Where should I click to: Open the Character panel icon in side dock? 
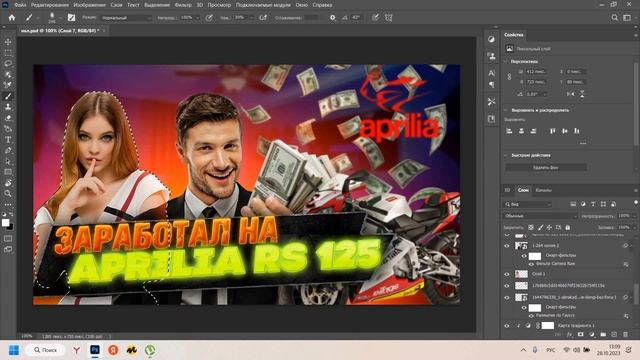coord(491,73)
